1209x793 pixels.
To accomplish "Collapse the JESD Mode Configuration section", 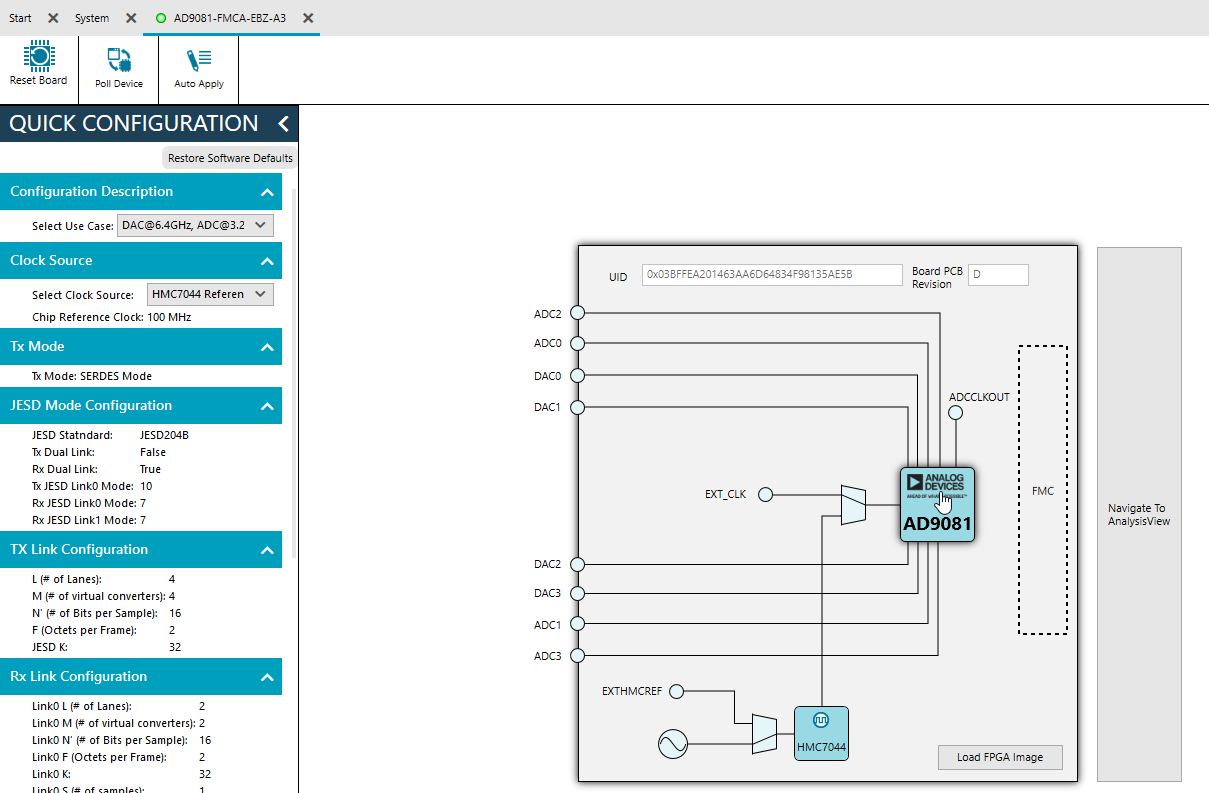I will [267, 406].
